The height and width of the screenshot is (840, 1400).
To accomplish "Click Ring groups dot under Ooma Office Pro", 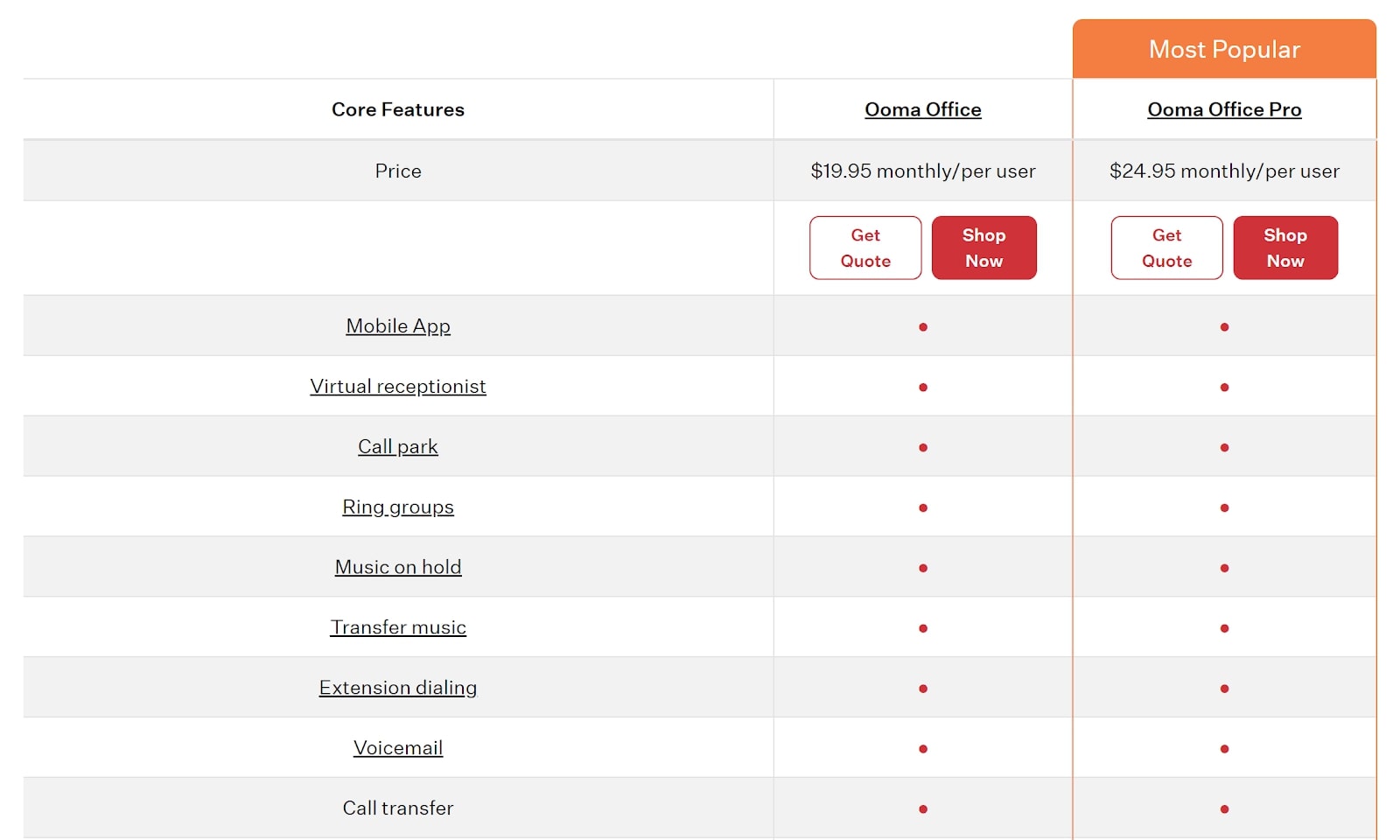I will point(1224,507).
